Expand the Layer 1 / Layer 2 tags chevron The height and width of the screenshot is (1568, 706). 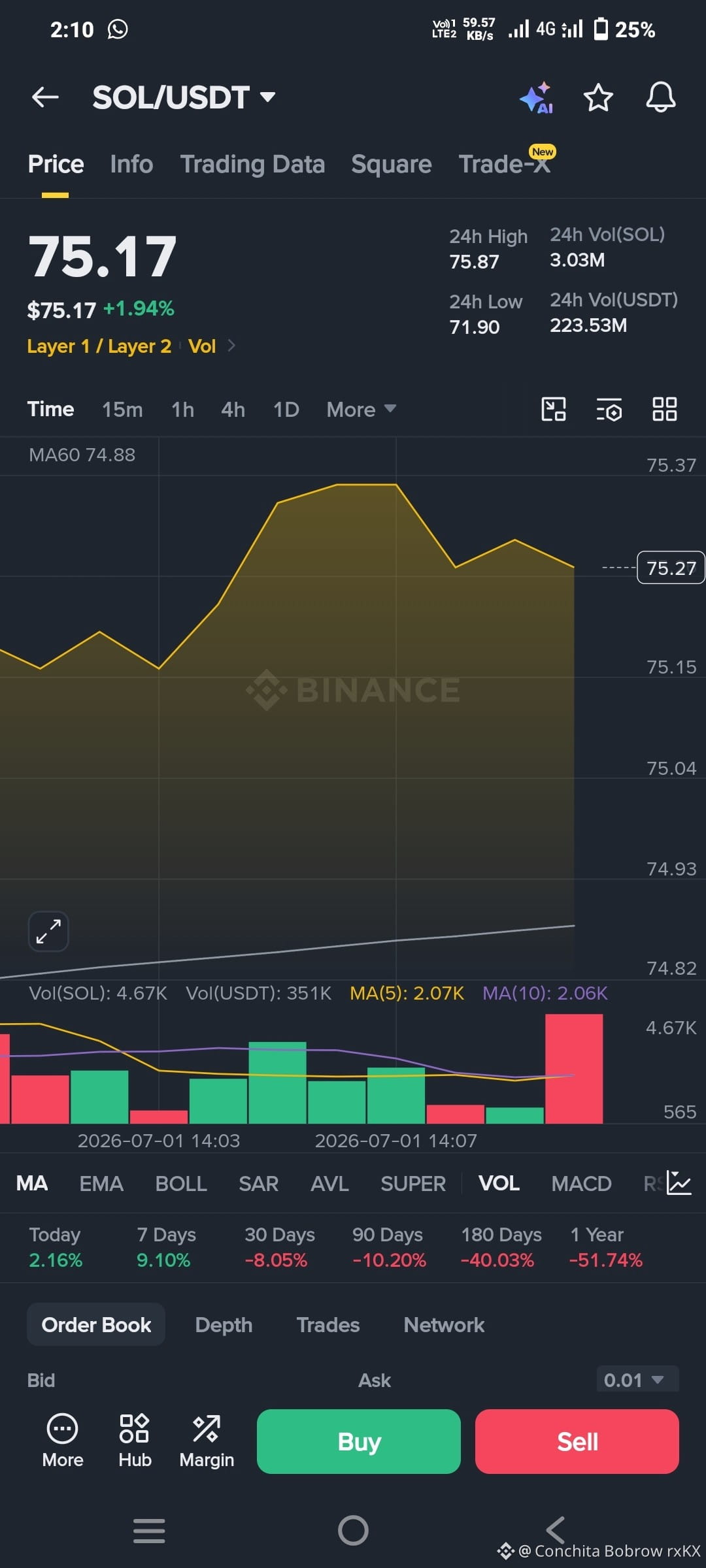231,346
